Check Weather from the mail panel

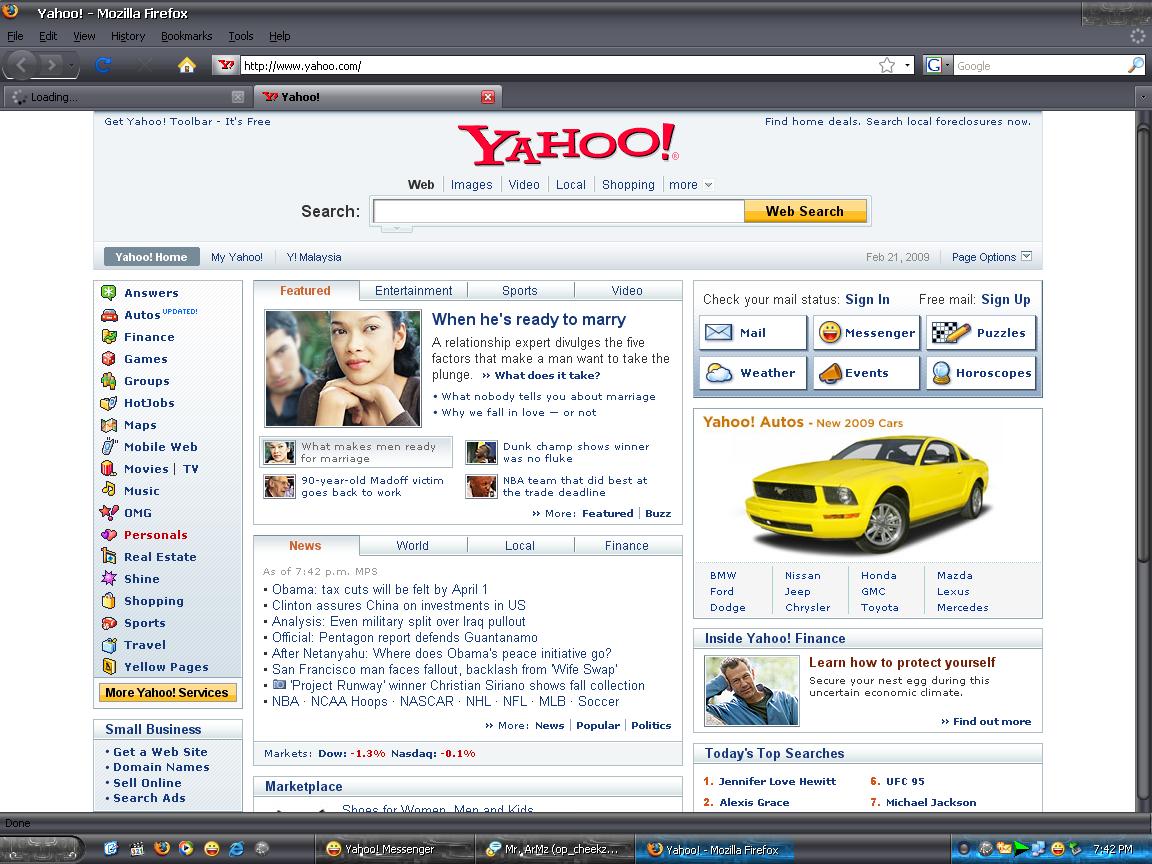(x=753, y=373)
